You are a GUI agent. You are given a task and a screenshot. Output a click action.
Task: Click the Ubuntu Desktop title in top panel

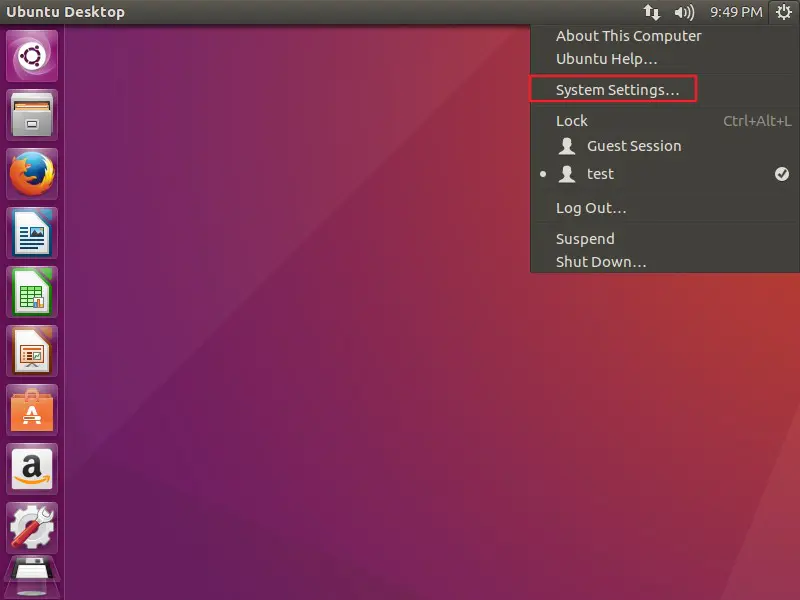coord(65,12)
